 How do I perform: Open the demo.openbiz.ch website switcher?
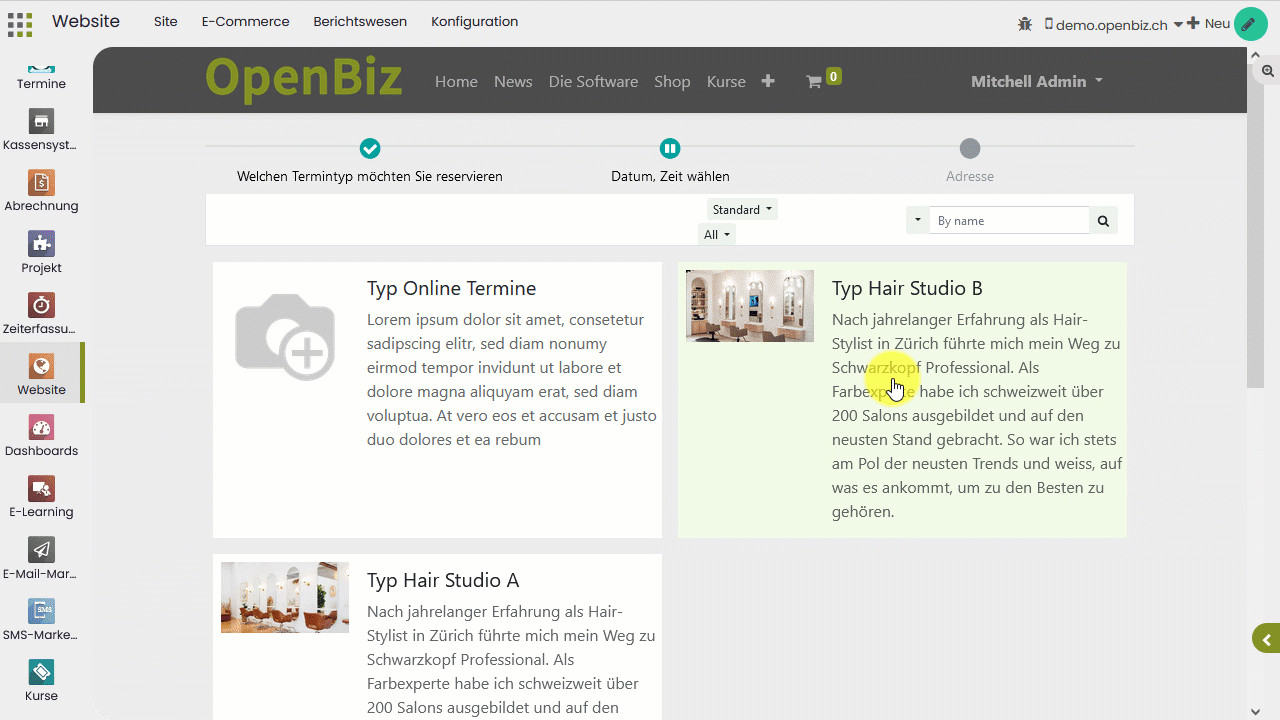(x=1112, y=25)
